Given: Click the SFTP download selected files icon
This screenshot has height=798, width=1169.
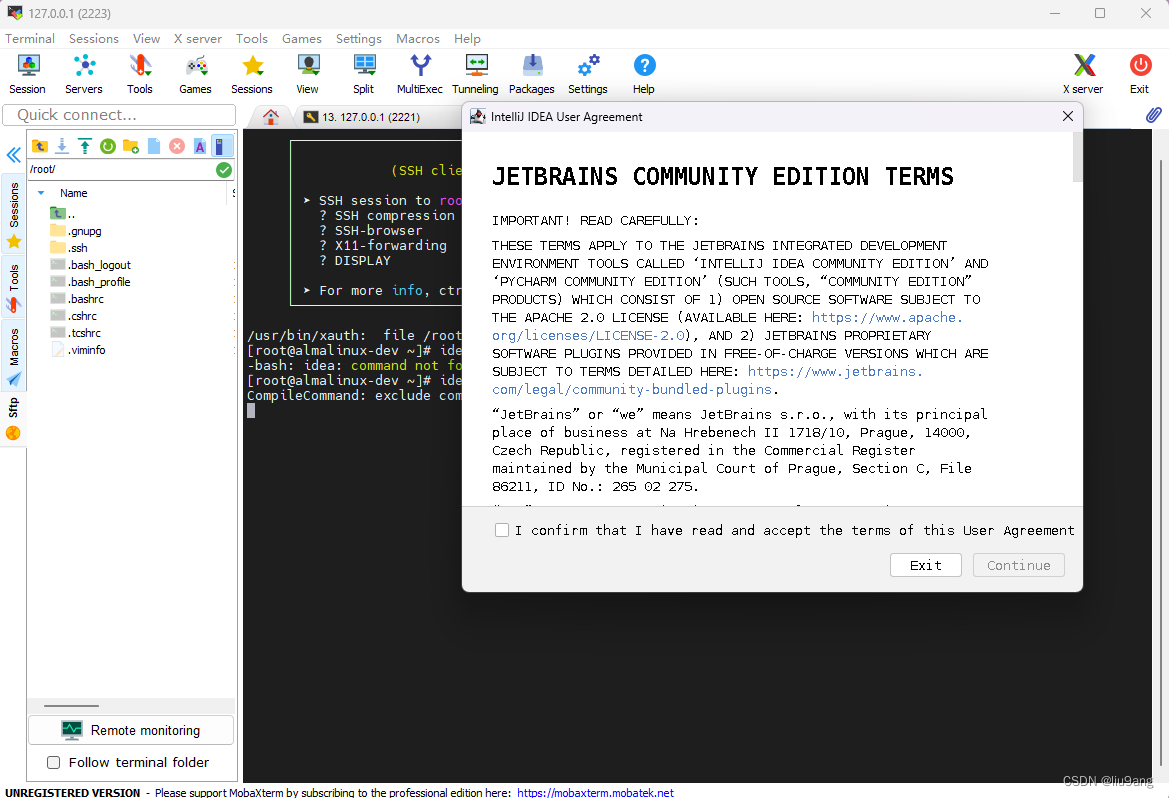Looking at the screenshot, I should click(63, 146).
